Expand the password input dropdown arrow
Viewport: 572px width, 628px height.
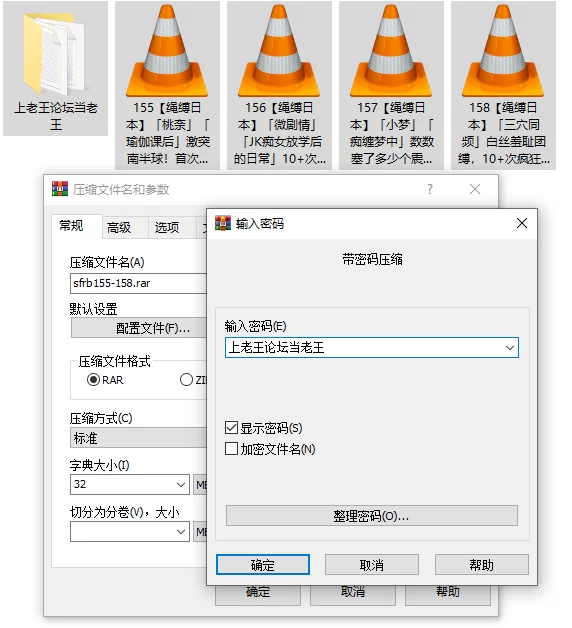510,348
